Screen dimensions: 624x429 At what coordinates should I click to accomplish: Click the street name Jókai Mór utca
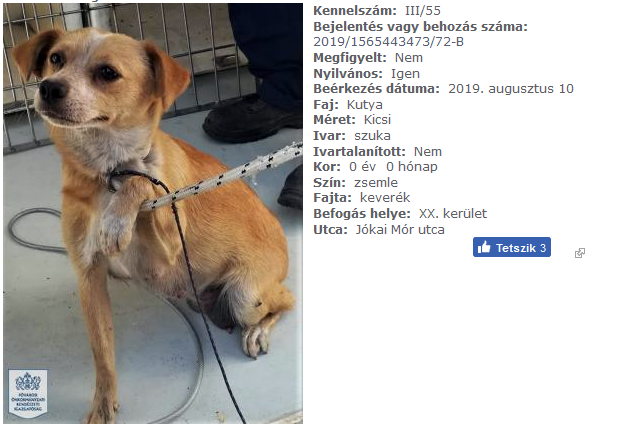tap(400, 230)
